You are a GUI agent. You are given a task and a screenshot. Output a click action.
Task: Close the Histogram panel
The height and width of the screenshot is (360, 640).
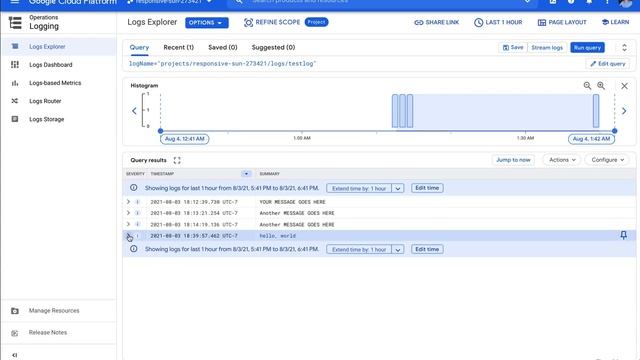point(624,86)
